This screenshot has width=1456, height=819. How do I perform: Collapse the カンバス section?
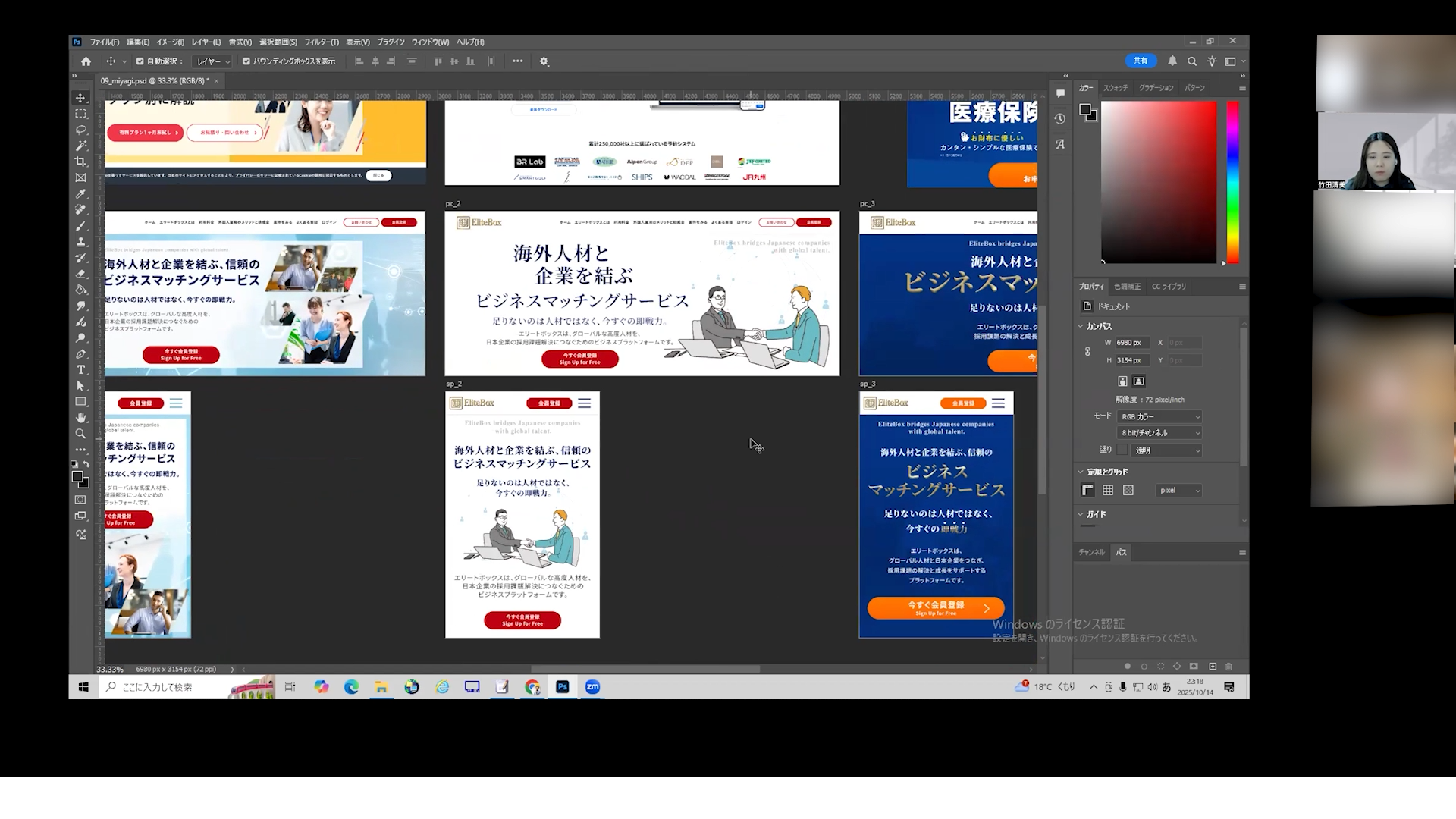(1081, 326)
